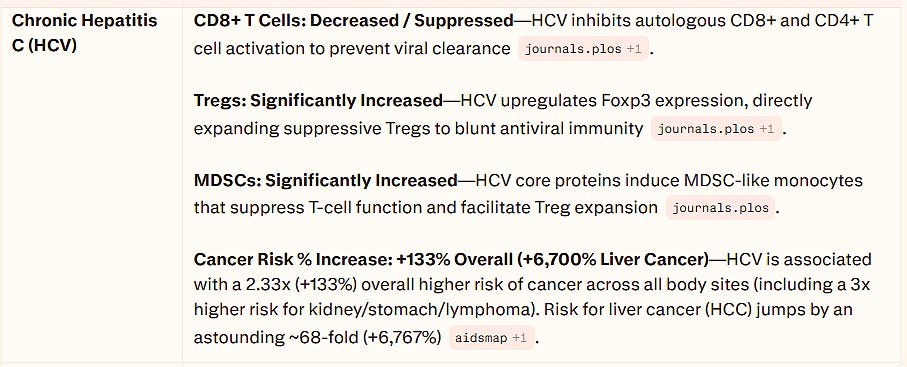Click the +1 badge in the CD8+ paragraph citation

633,50
